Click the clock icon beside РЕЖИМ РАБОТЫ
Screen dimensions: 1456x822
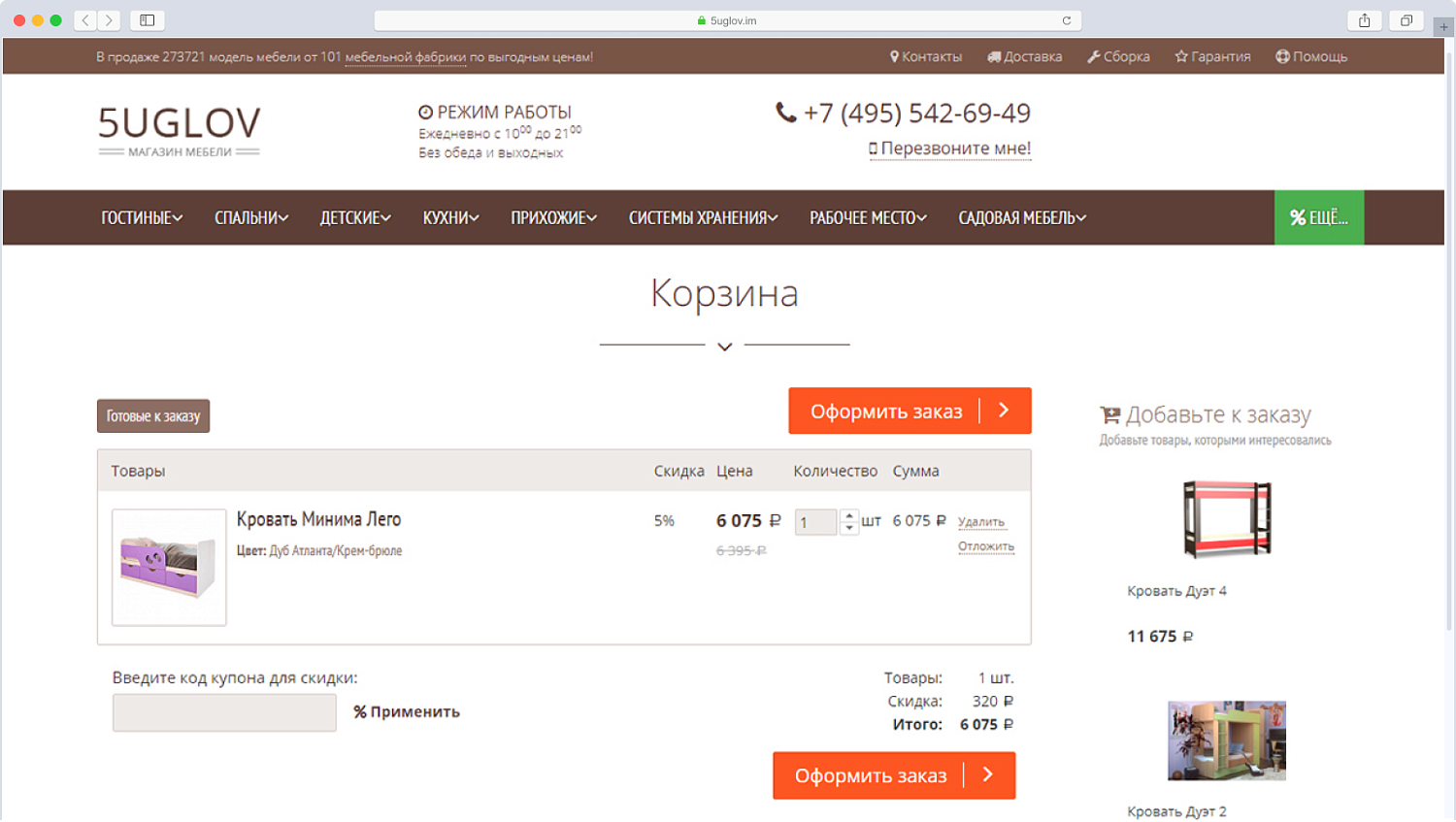tap(424, 112)
